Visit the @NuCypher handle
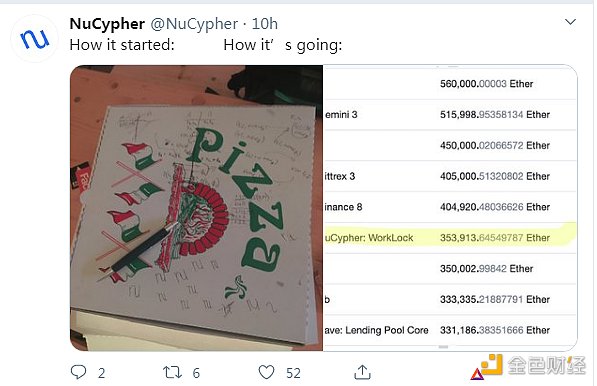 pos(195,24)
